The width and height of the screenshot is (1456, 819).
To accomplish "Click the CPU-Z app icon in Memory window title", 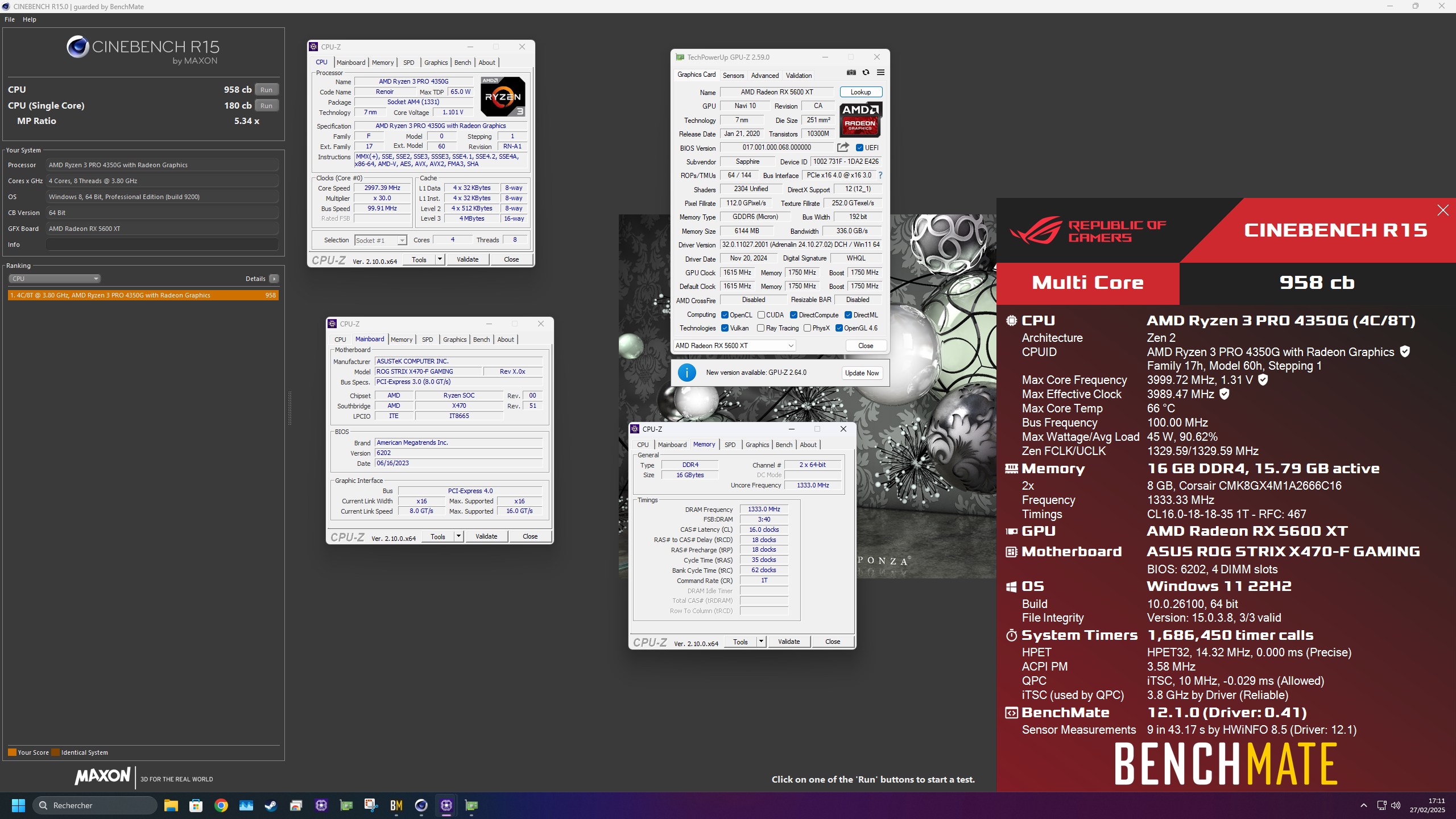I will pyautogui.click(x=635, y=429).
